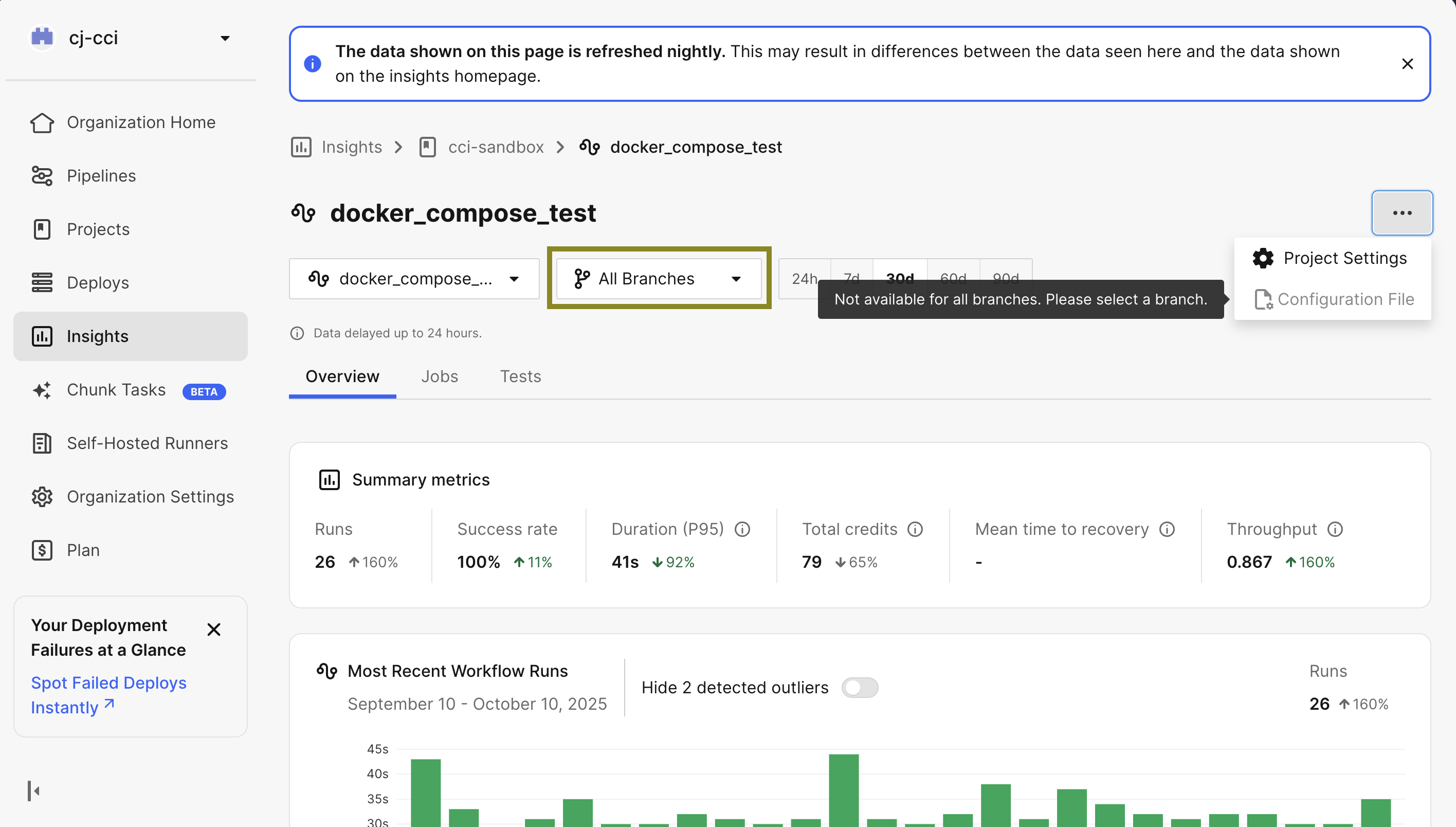The height and width of the screenshot is (827, 1456).
Task: Click the Chunk Tasks sparkle icon
Action: tap(42, 390)
